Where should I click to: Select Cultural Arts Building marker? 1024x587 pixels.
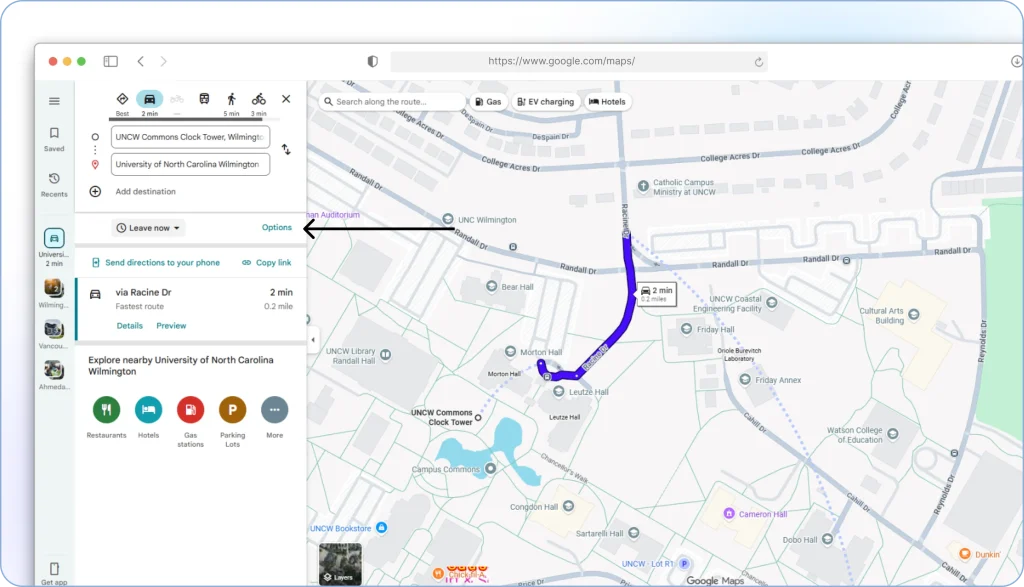tap(914, 315)
